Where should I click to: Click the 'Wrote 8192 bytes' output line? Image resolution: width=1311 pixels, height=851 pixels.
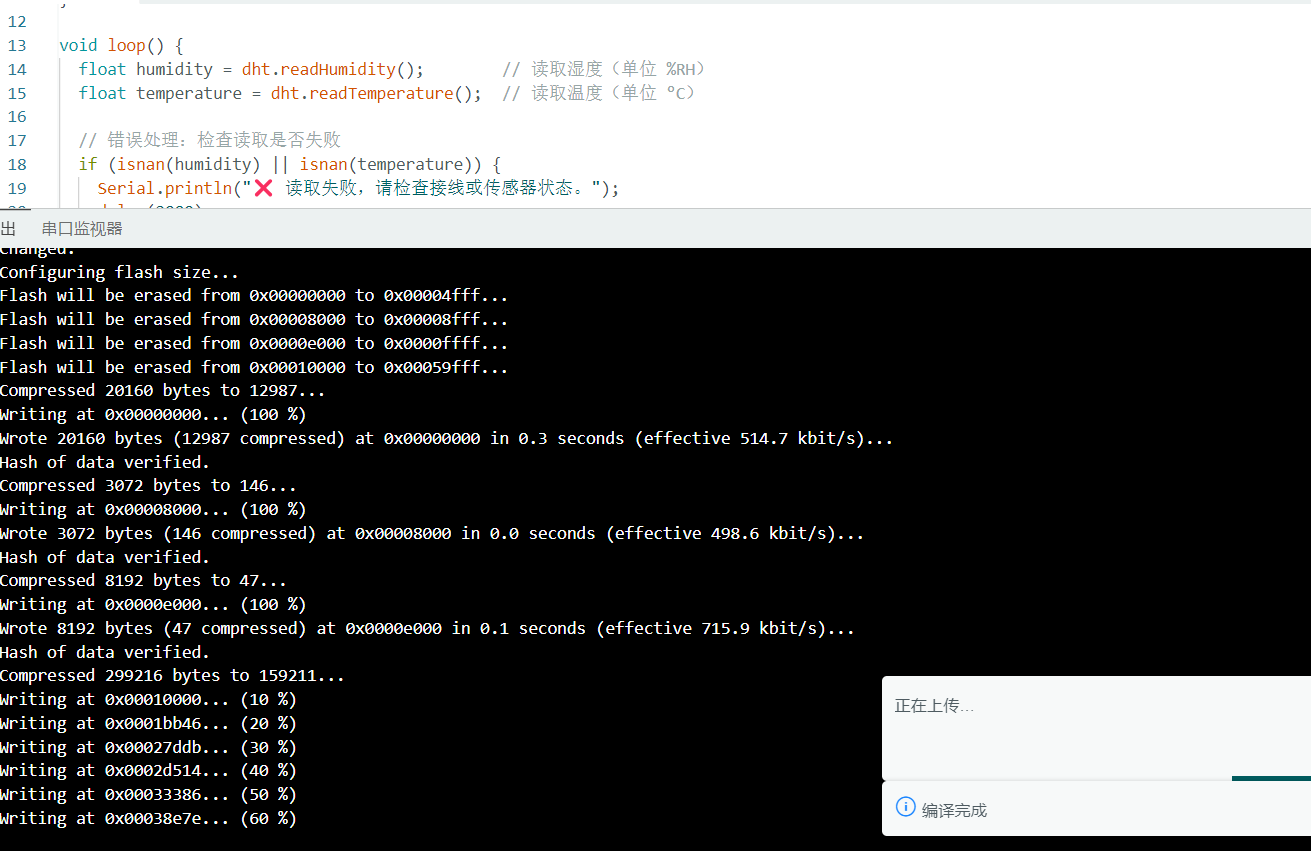point(427,629)
